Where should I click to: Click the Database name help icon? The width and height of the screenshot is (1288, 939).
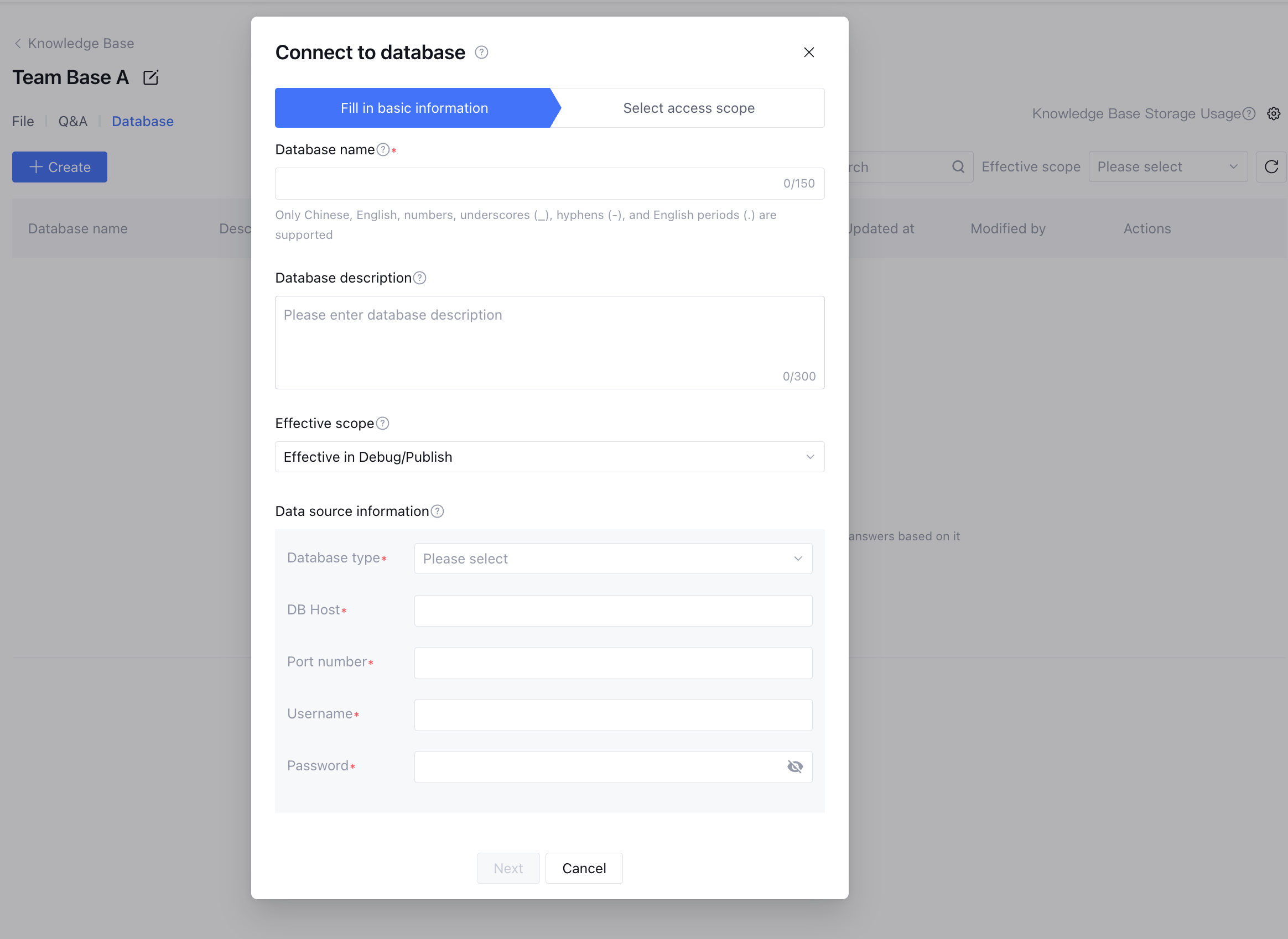pyautogui.click(x=383, y=149)
